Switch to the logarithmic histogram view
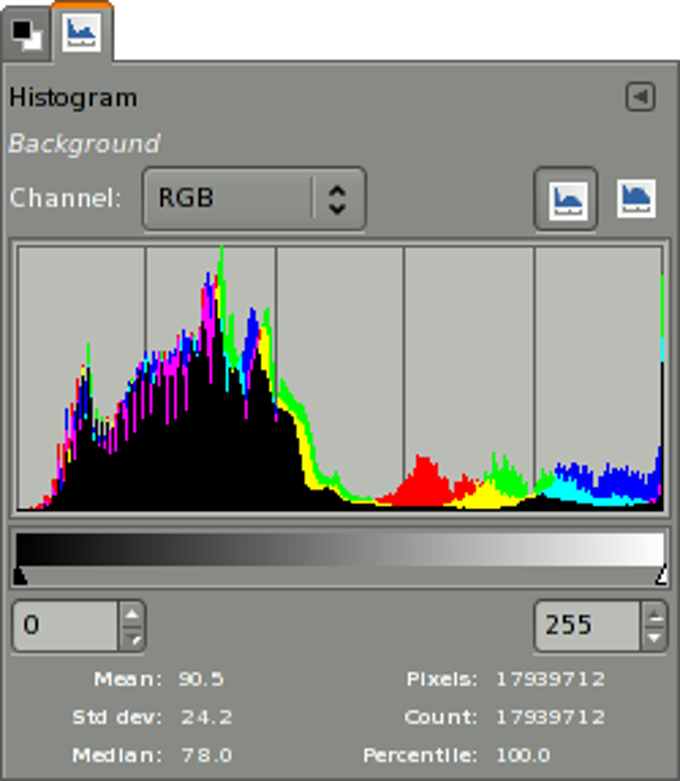Screen dimensions: 680x781 pos(635,198)
